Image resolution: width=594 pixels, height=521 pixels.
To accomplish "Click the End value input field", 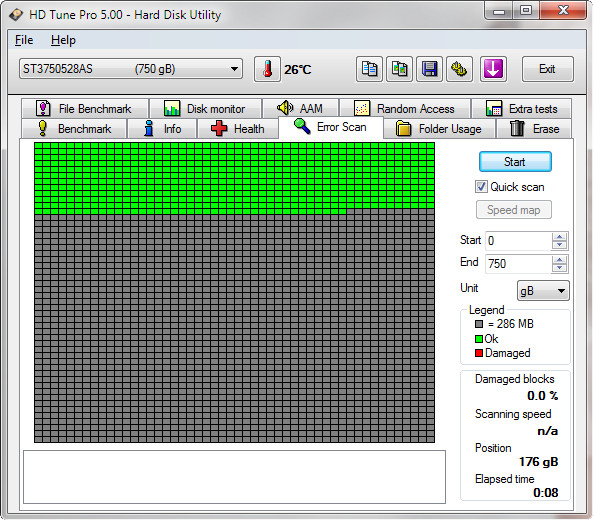I will coord(518,263).
